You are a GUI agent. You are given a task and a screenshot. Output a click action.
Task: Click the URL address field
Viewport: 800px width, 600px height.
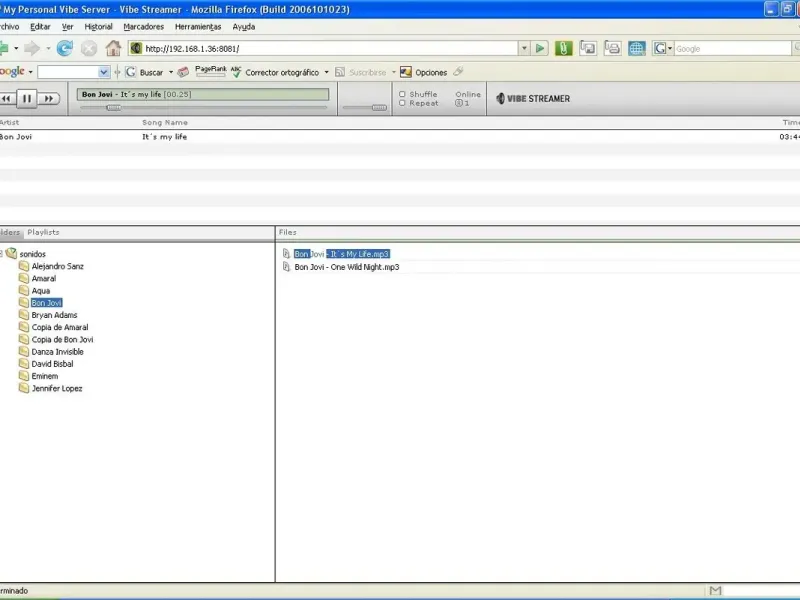point(331,48)
